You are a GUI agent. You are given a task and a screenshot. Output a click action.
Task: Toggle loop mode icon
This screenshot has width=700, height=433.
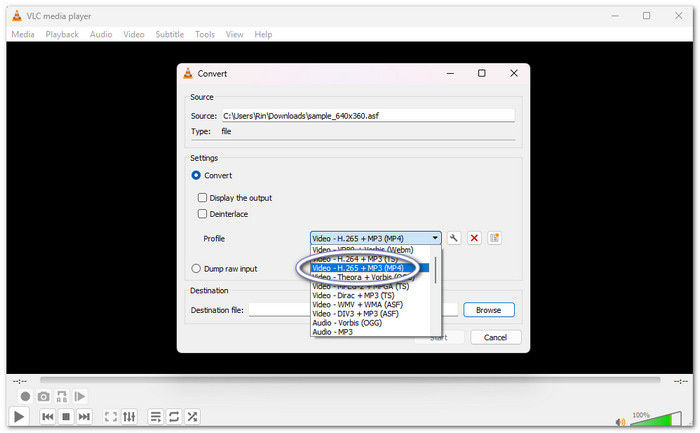[174, 416]
